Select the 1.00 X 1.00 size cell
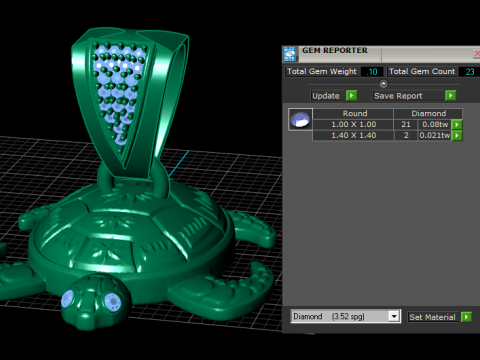This screenshot has width=480, height=360. pos(353,124)
